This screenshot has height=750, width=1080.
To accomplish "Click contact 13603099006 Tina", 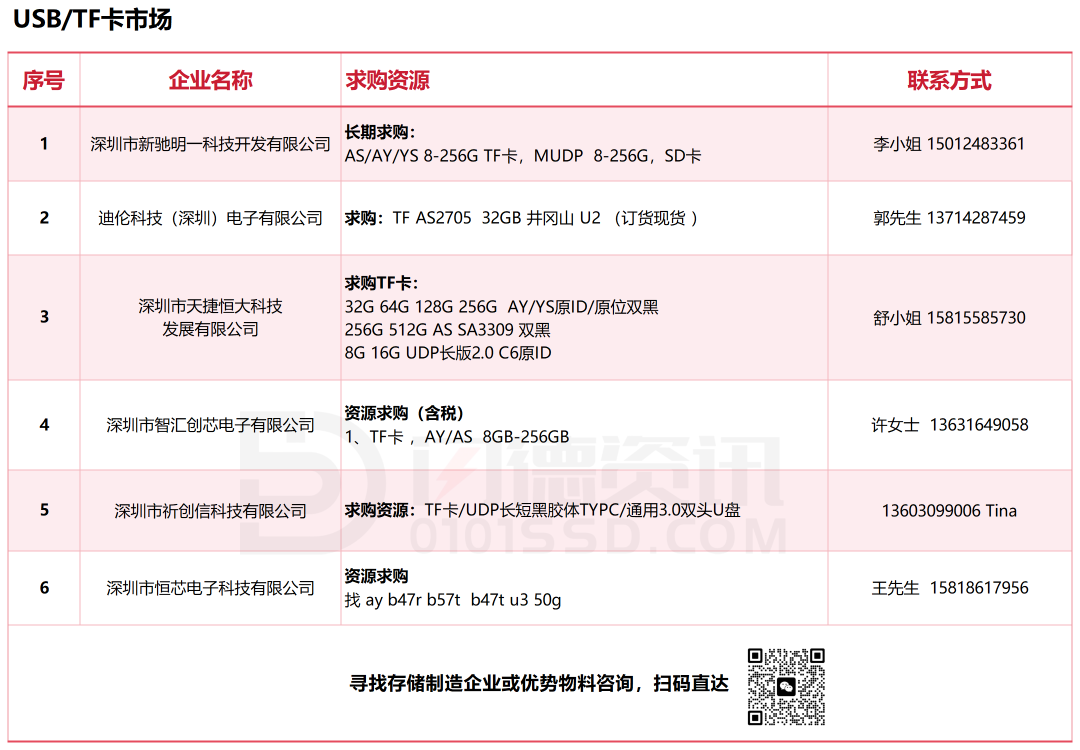I will click(949, 511).
